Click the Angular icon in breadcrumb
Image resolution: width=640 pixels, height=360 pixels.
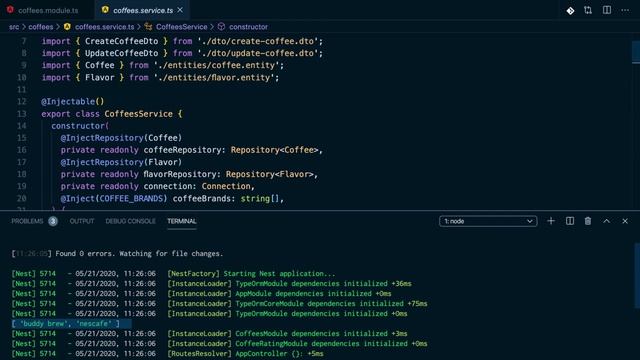point(67,27)
